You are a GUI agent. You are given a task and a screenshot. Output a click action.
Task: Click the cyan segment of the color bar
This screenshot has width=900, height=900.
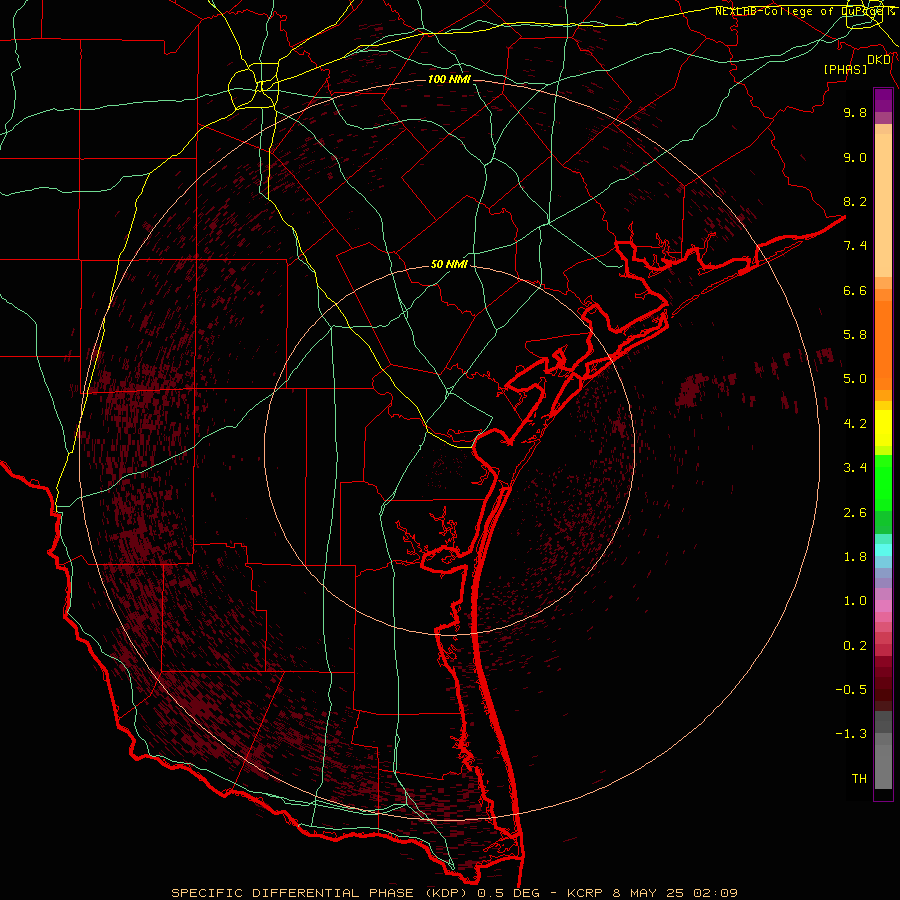coord(883,550)
